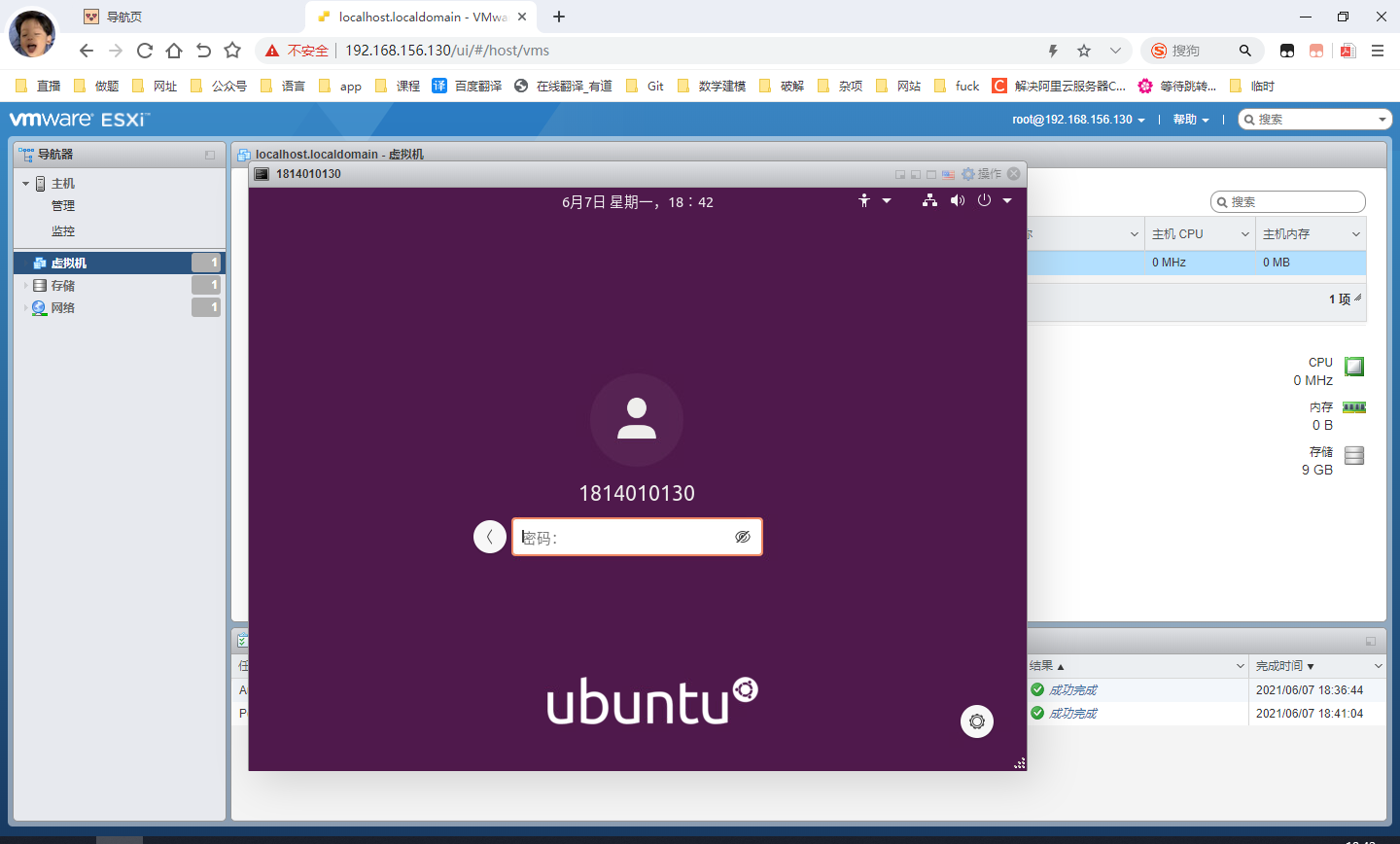Image resolution: width=1400 pixels, height=844 pixels.
Task: Click the session settings gear on login screen
Action: (977, 721)
